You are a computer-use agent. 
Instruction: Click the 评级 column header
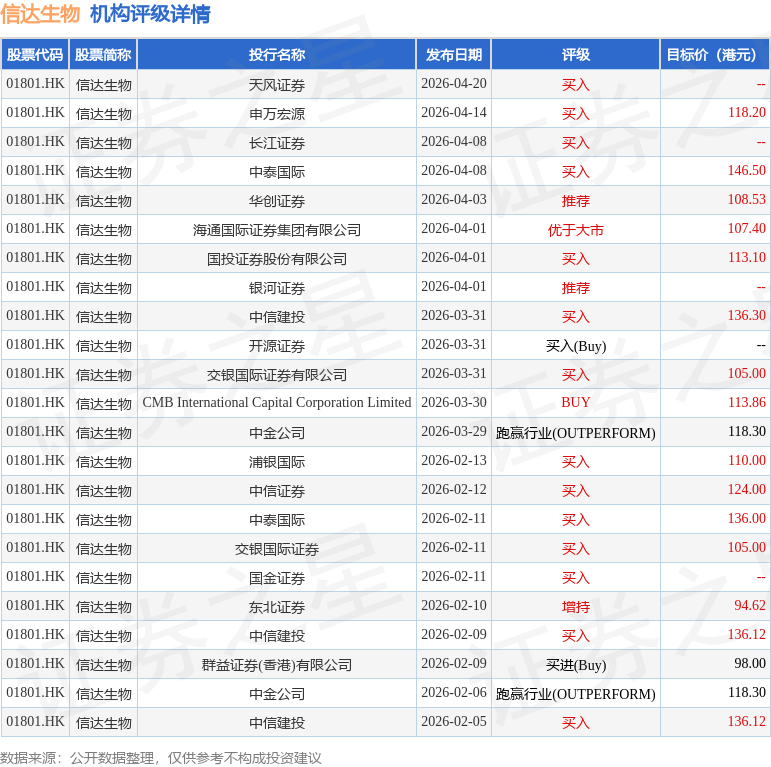pos(576,55)
